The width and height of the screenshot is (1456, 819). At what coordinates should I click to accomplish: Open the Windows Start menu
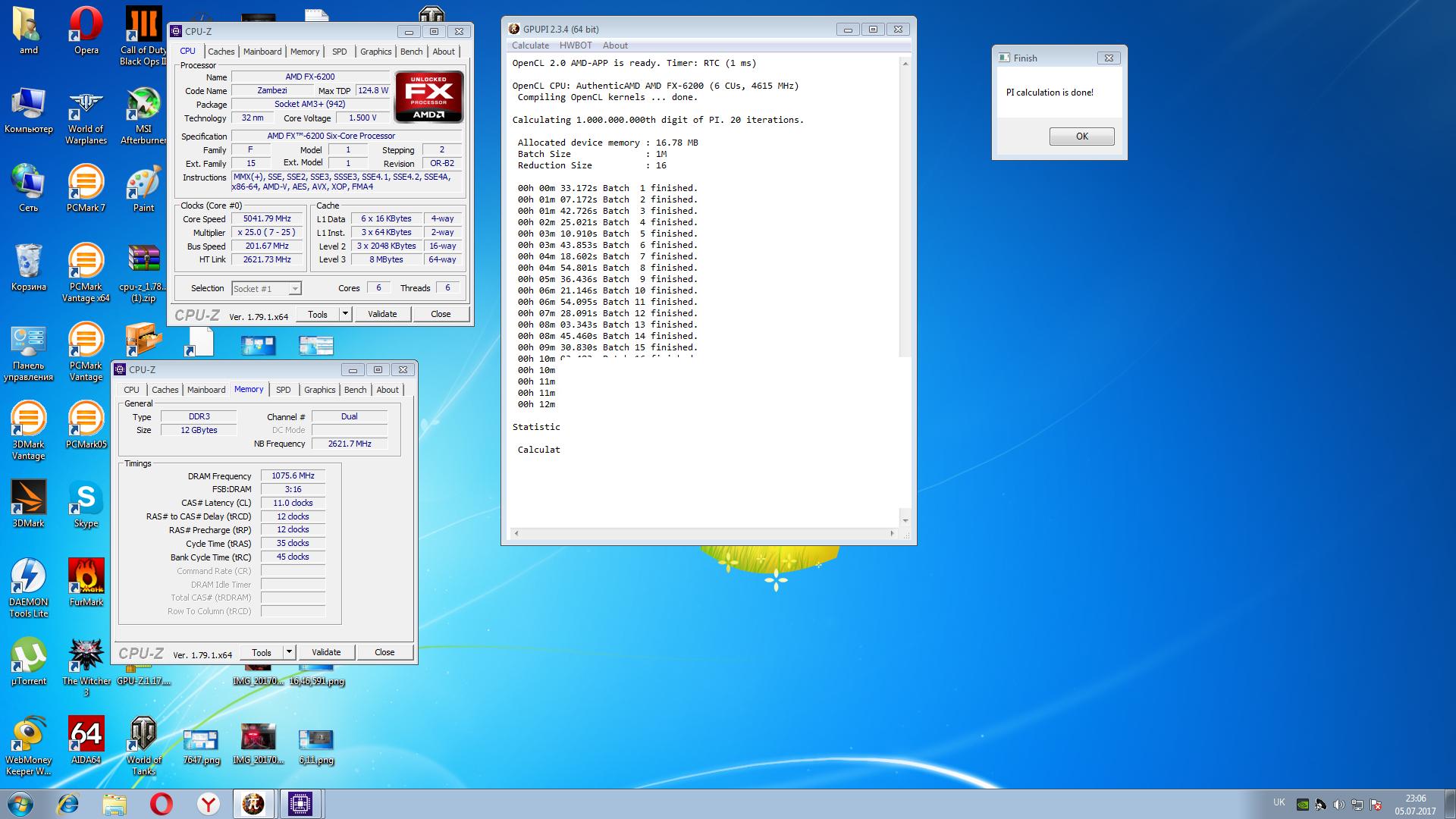[20, 804]
